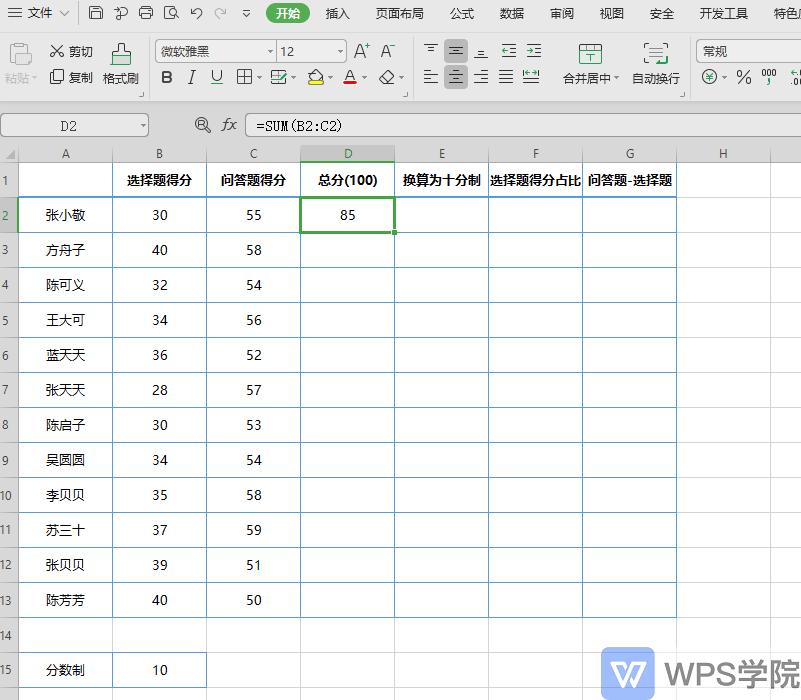801x700 pixels.
Task: Toggle Italic formatting
Action: click(x=190, y=79)
